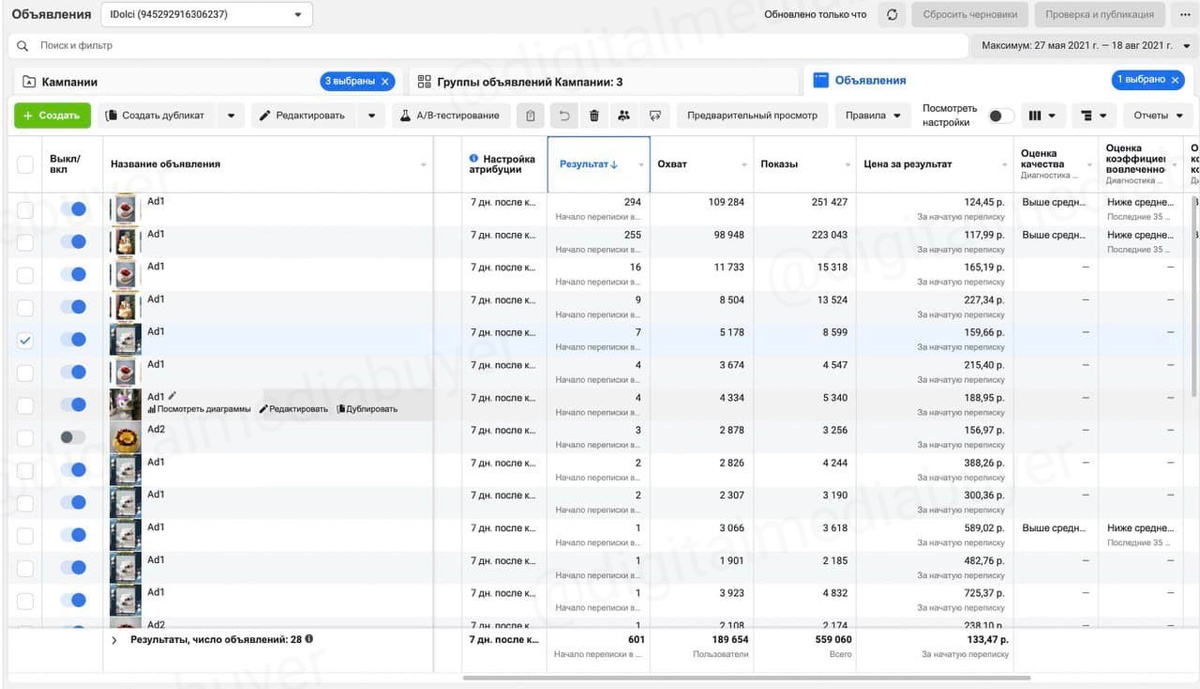Open the Правила dropdown
The image size is (1200, 689).
tap(873, 116)
